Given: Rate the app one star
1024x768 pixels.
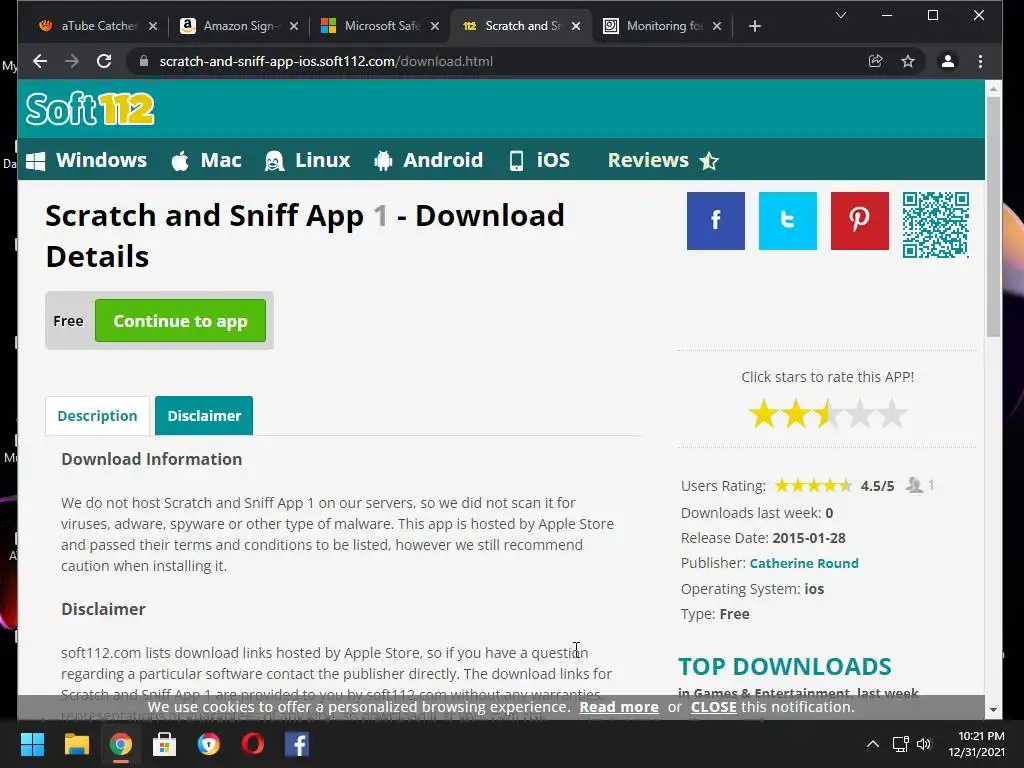Looking at the screenshot, I should click(763, 414).
